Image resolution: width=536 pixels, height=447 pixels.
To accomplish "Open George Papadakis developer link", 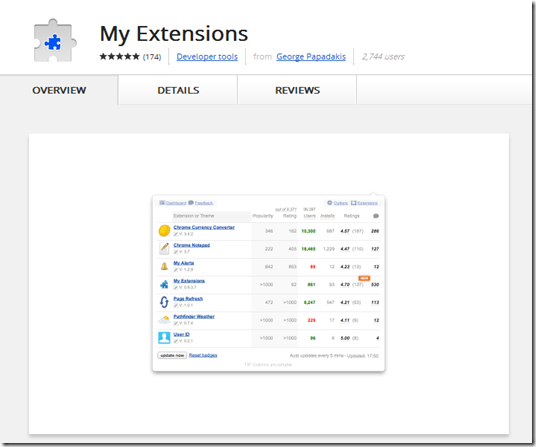I will click(x=311, y=57).
